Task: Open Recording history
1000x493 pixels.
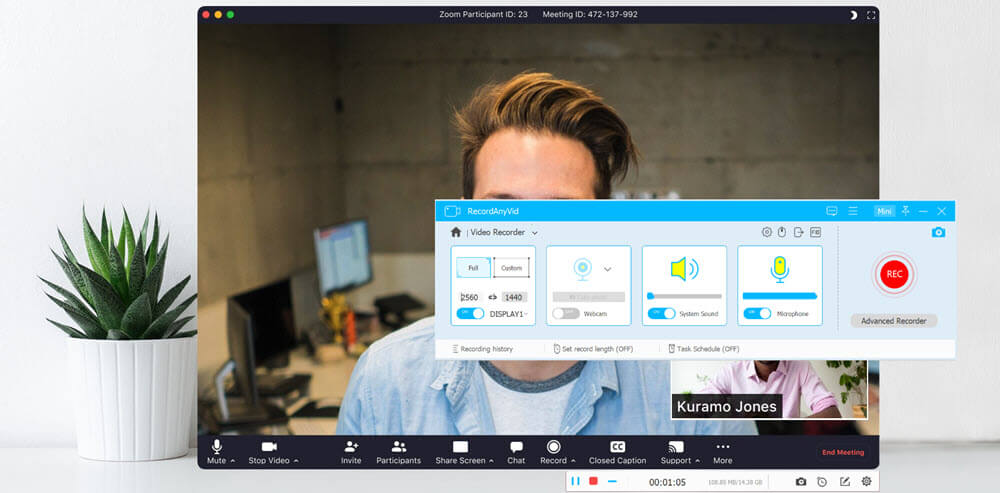Action: pos(482,349)
